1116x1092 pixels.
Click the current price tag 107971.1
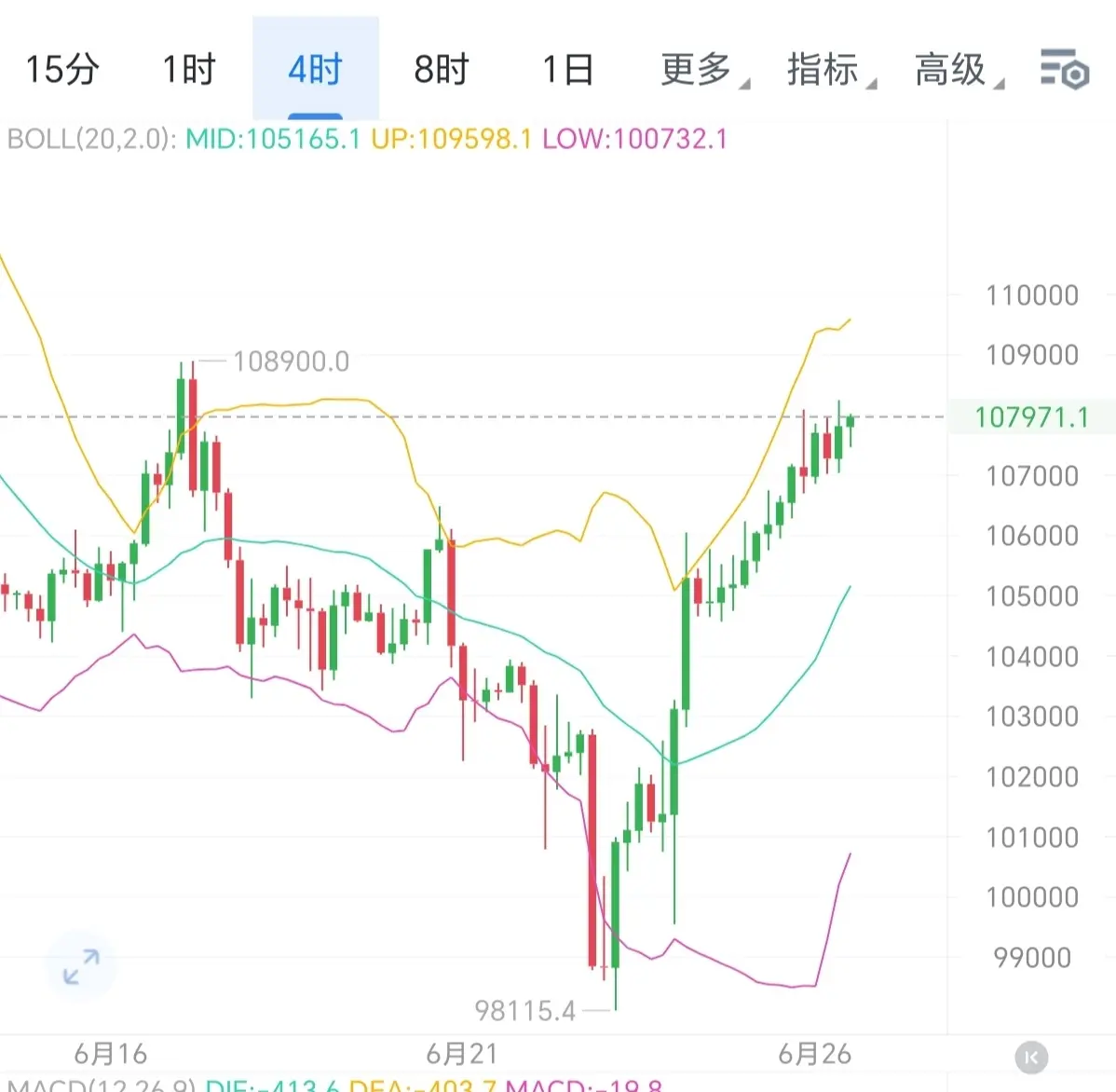tap(1031, 417)
